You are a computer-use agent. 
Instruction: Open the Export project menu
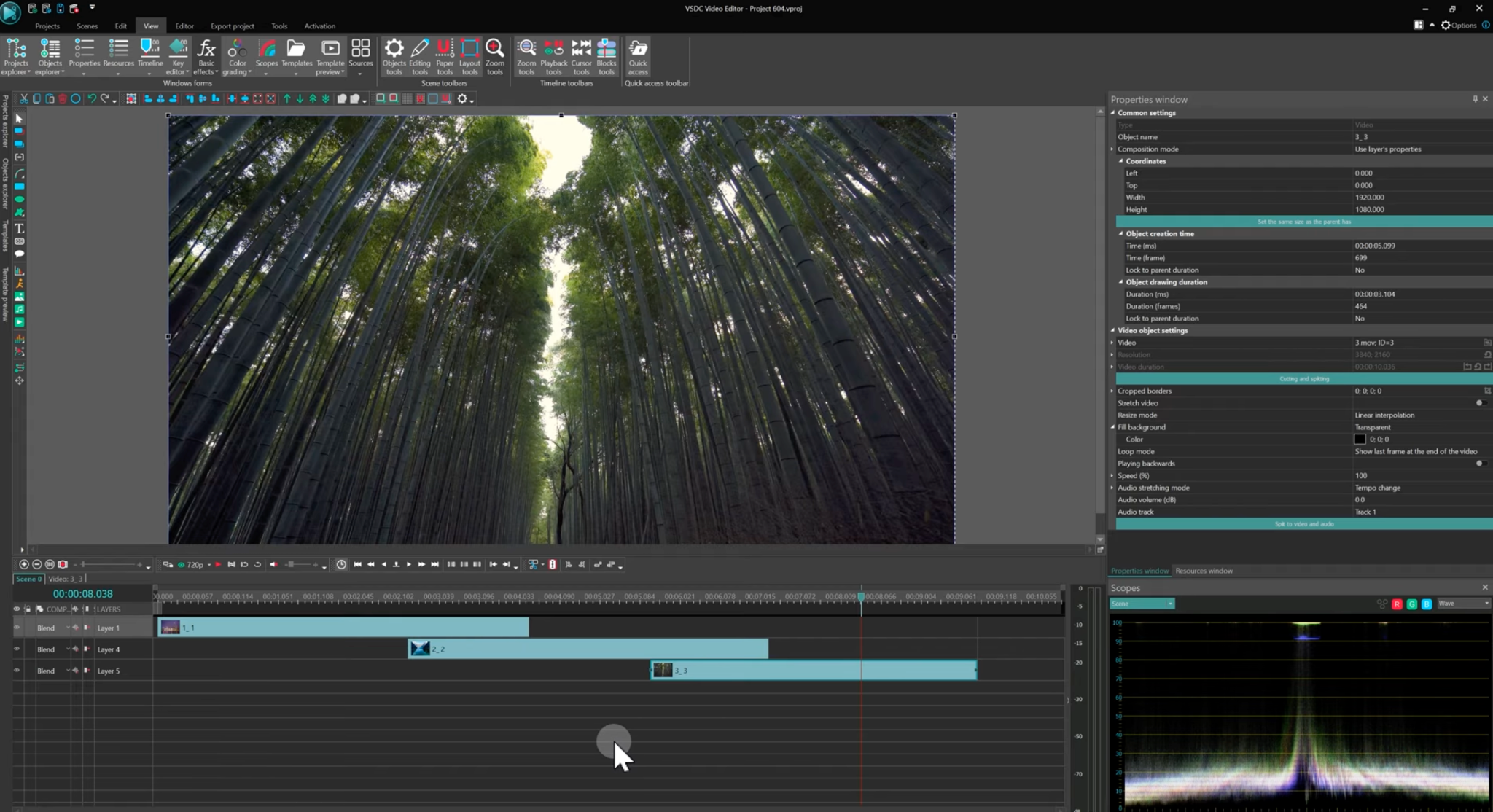pos(232,26)
